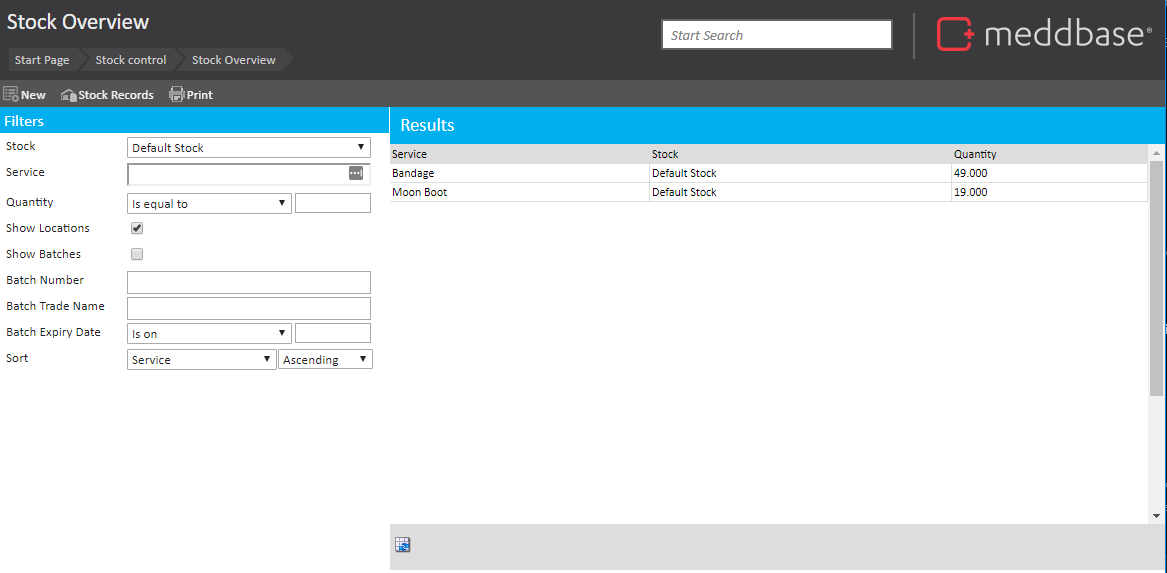The width and height of the screenshot is (1167, 573).
Task: Click the Service lookup ellipsis icon
Action: click(x=356, y=173)
